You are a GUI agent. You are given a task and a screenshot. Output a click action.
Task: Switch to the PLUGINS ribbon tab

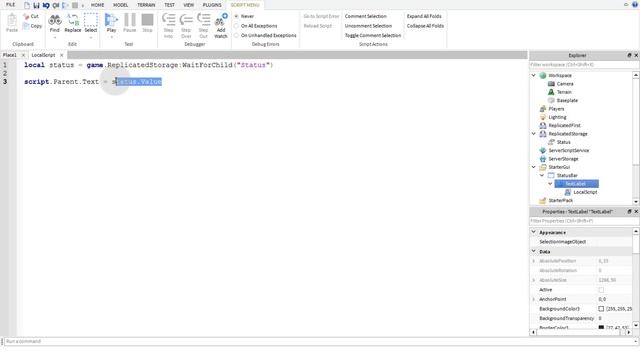[x=212, y=5]
